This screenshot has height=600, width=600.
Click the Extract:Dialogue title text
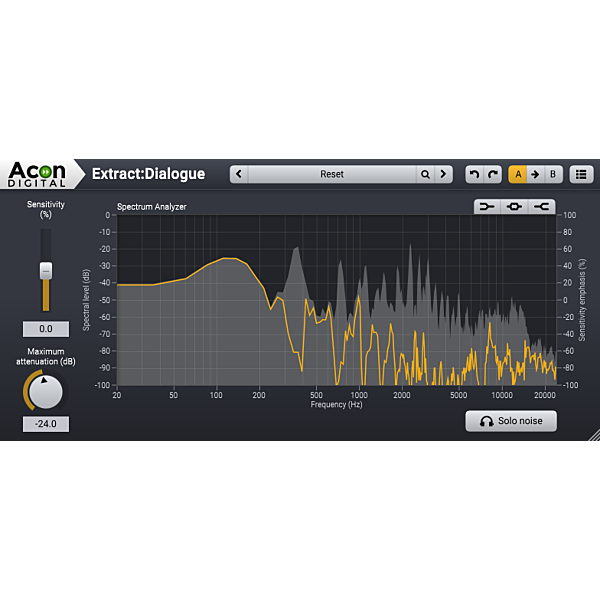coord(148,174)
